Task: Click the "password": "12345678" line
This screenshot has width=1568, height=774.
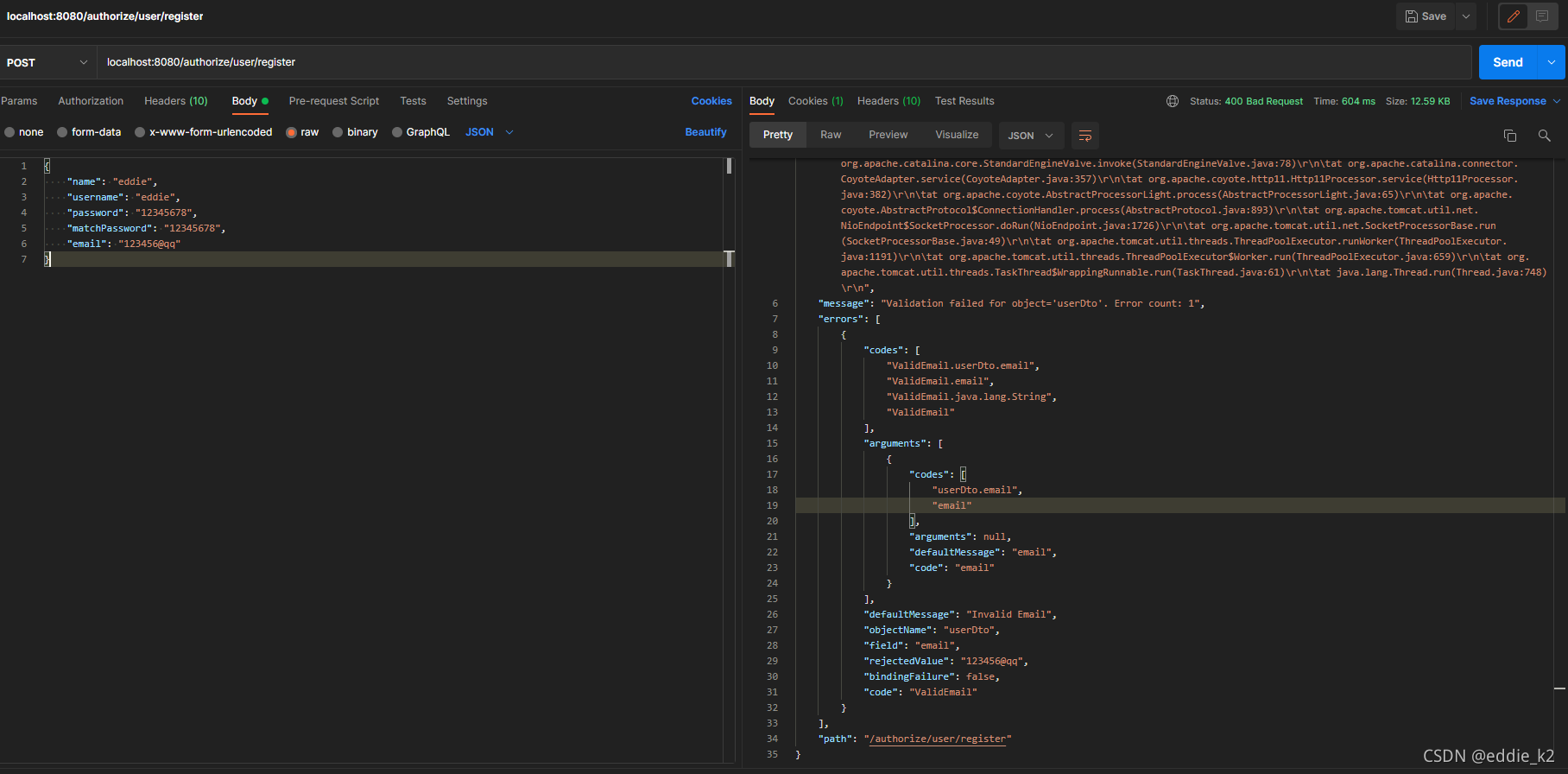Action: coord(132,213)
